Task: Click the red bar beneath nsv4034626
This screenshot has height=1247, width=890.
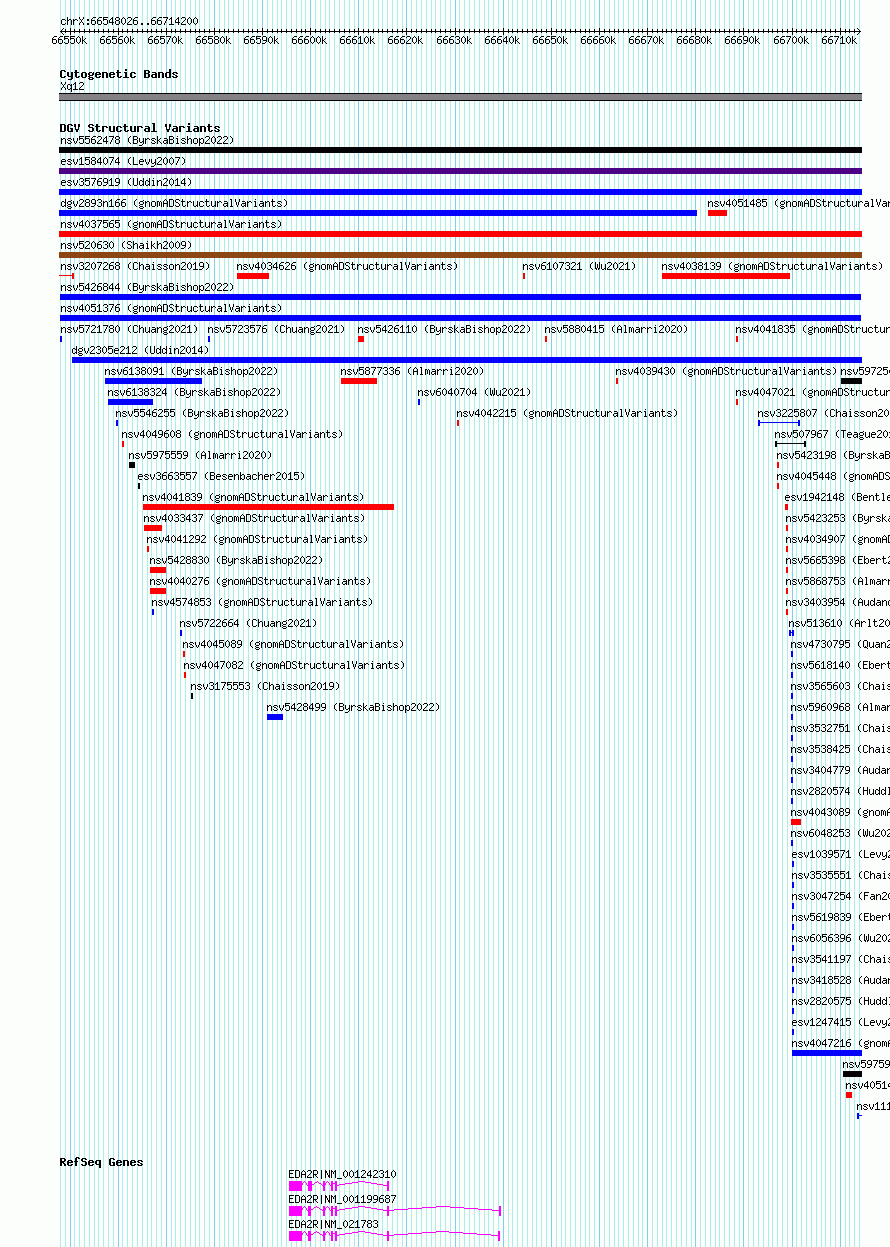Action: [253, 276]
